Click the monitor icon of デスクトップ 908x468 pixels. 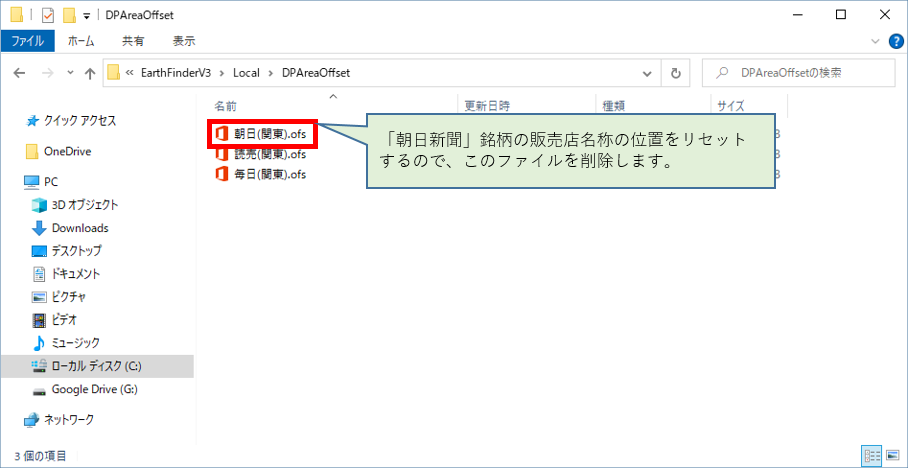click(x=39, y=251)
